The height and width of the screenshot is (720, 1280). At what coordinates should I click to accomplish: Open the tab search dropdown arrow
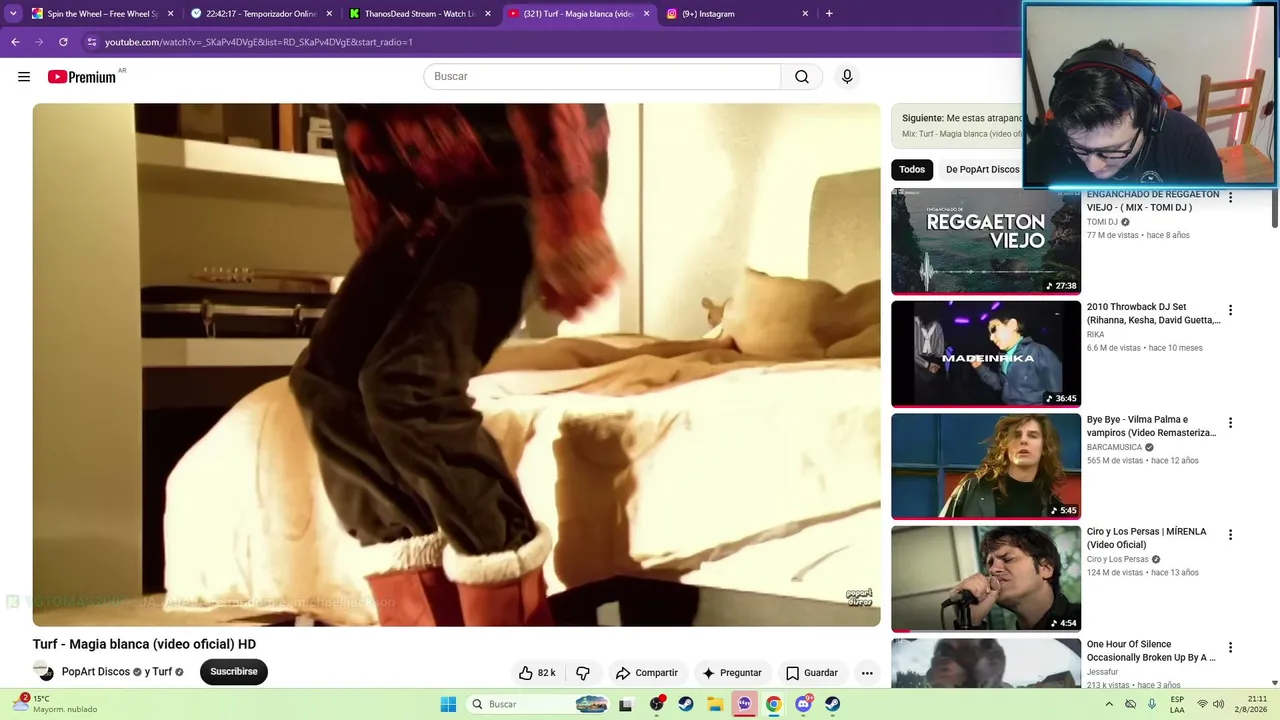(x=13, y=14)
